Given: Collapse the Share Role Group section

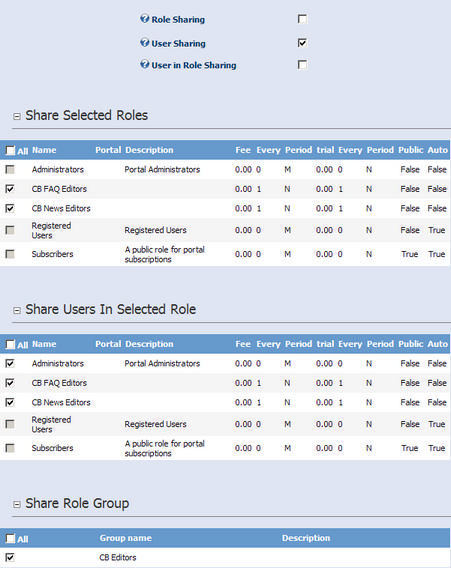Looking at the screenshot, I should [17, 504].
